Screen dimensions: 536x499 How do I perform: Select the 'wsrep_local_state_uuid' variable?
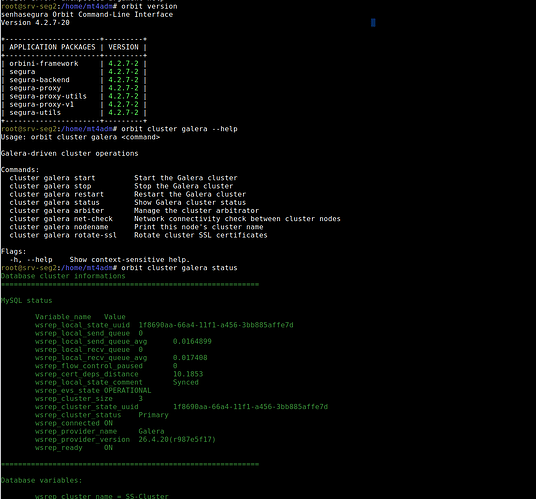pos(82,325)
